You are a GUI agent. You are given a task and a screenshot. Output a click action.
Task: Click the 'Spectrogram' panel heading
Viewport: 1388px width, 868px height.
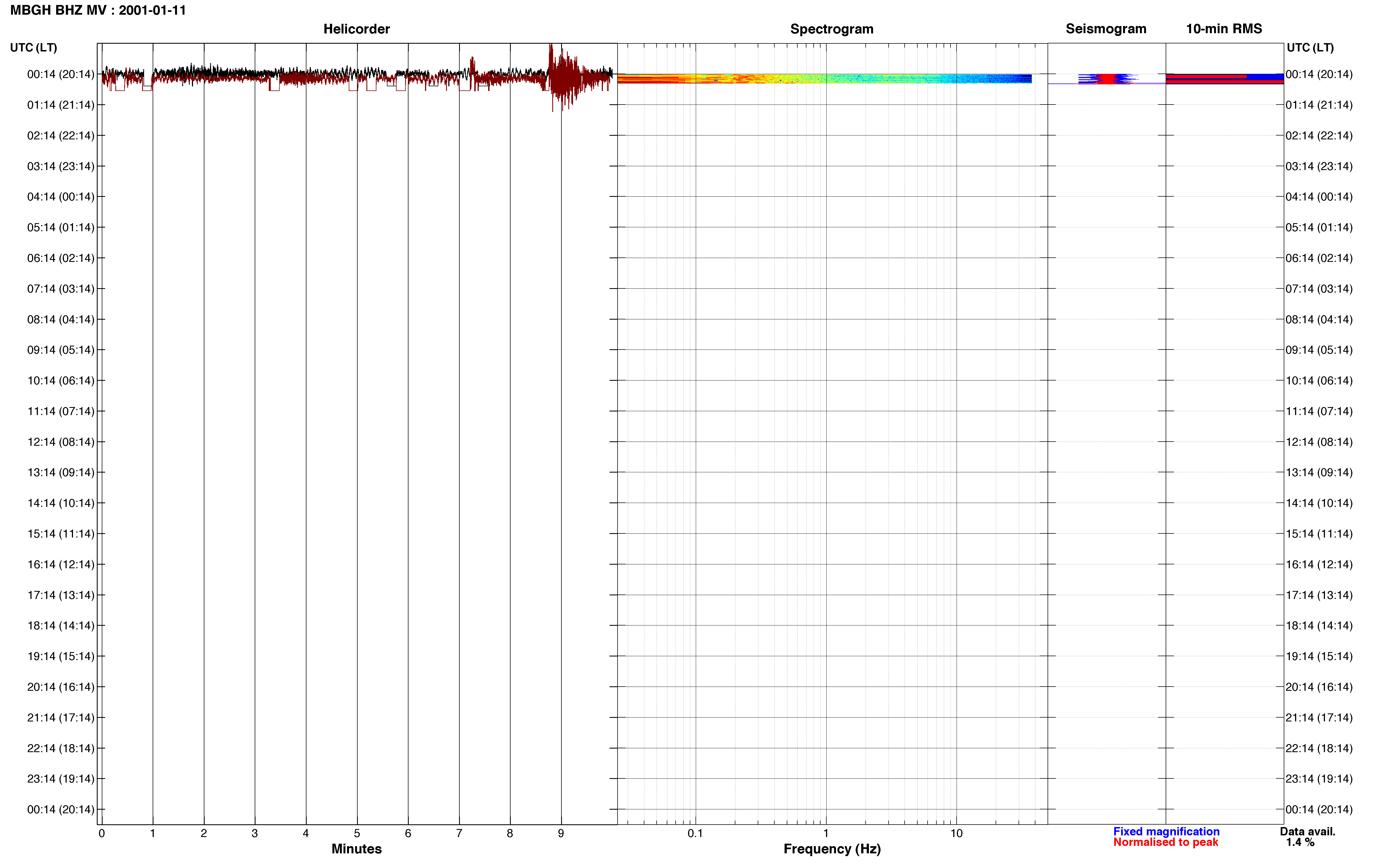(x=832, y=29)
